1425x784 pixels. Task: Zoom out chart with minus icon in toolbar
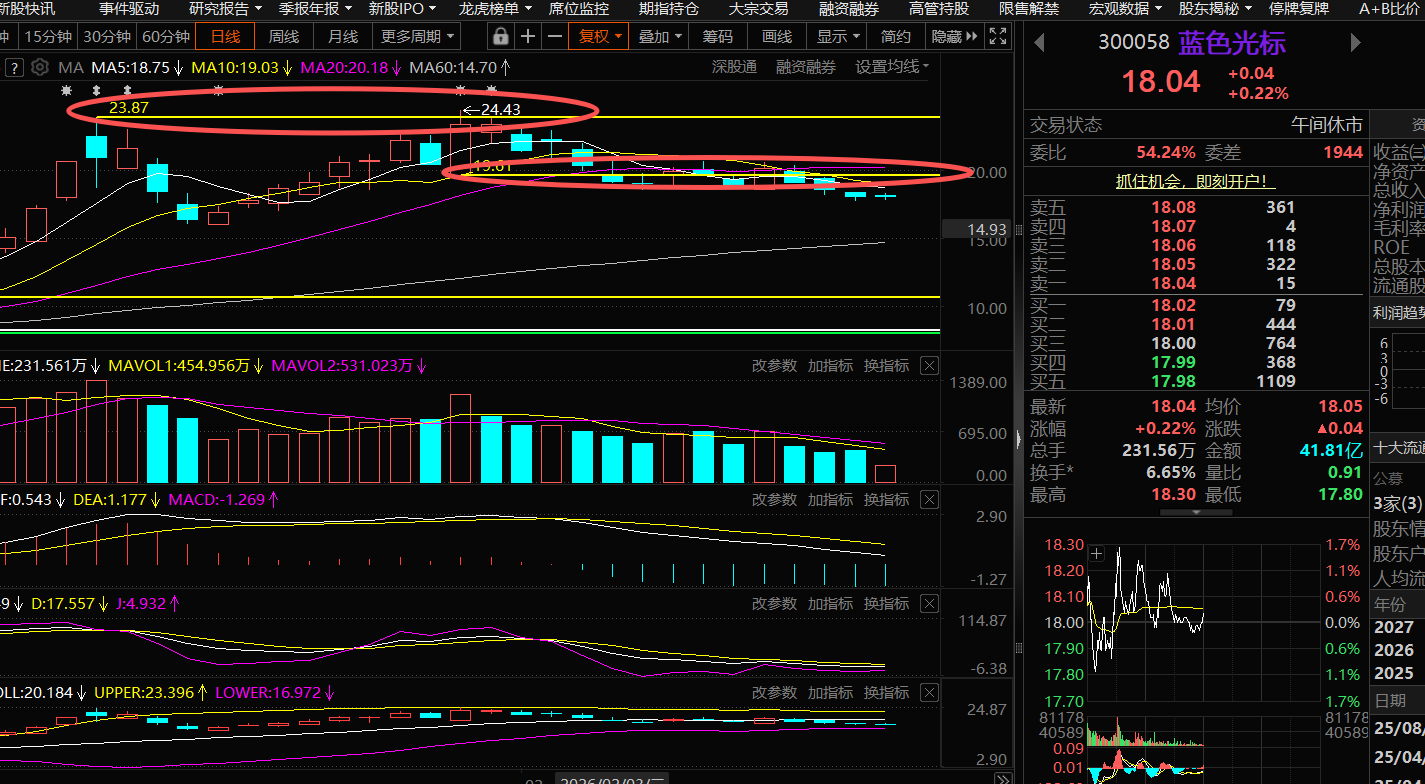pos(554,37)
